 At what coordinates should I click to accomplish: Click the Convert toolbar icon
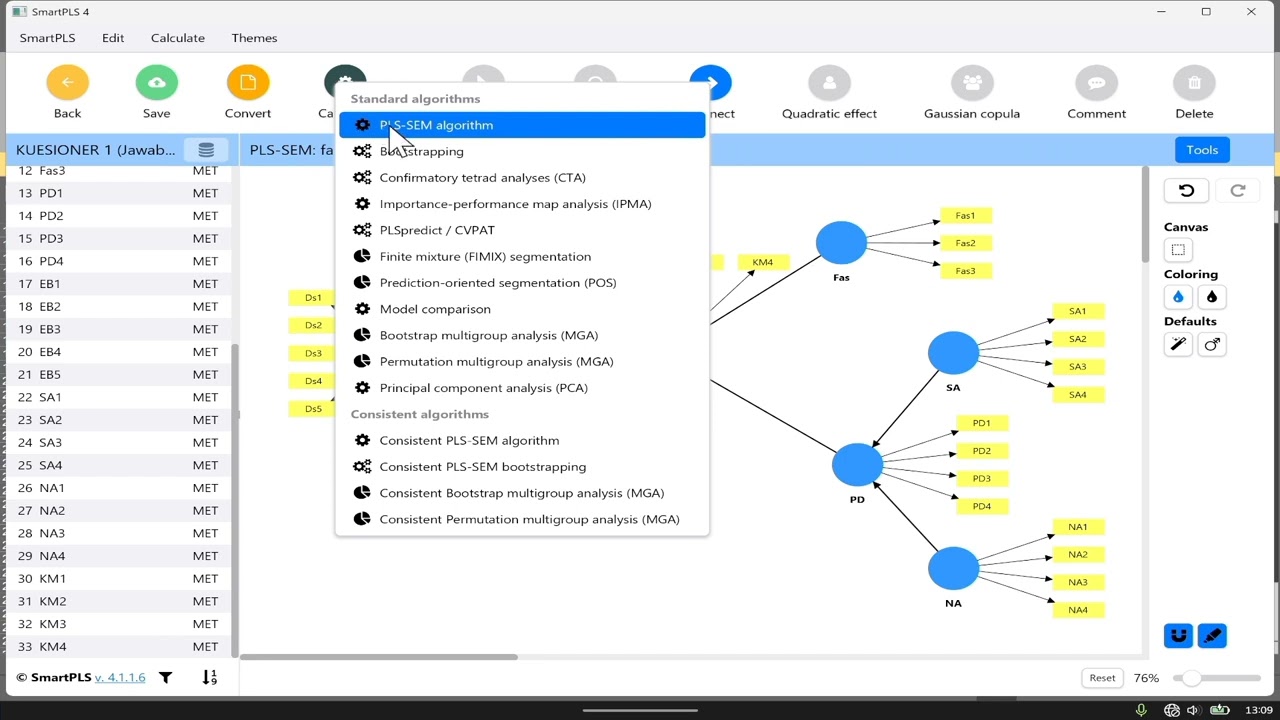(248, 82)
